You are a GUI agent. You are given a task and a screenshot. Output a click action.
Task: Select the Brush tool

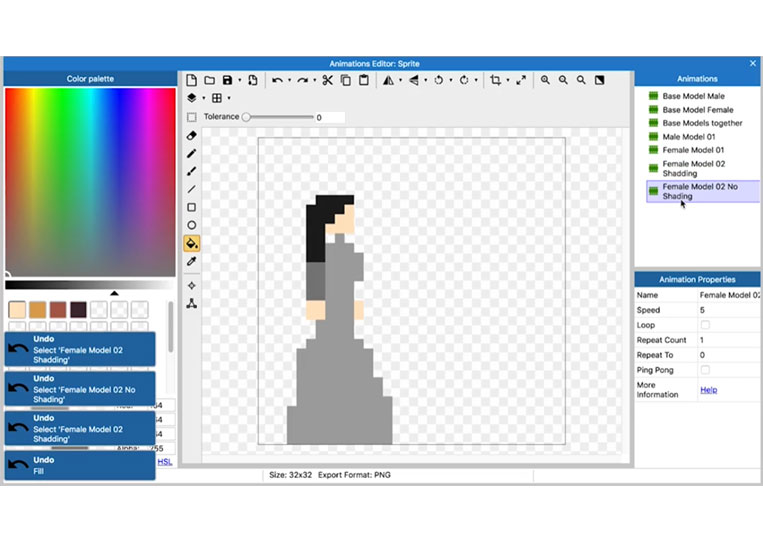192,171
